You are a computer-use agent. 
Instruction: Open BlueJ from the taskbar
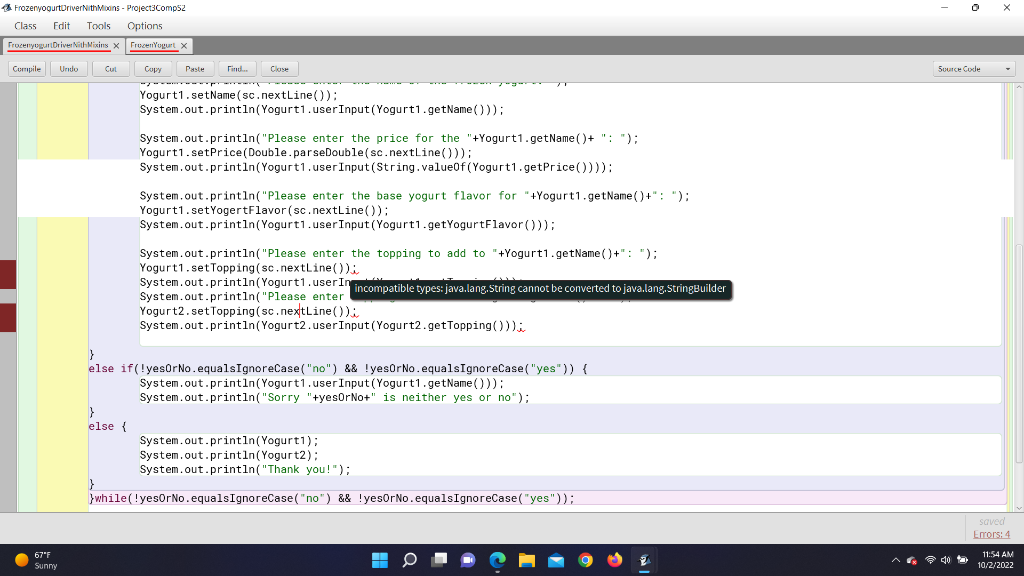(x=643, y=560)
